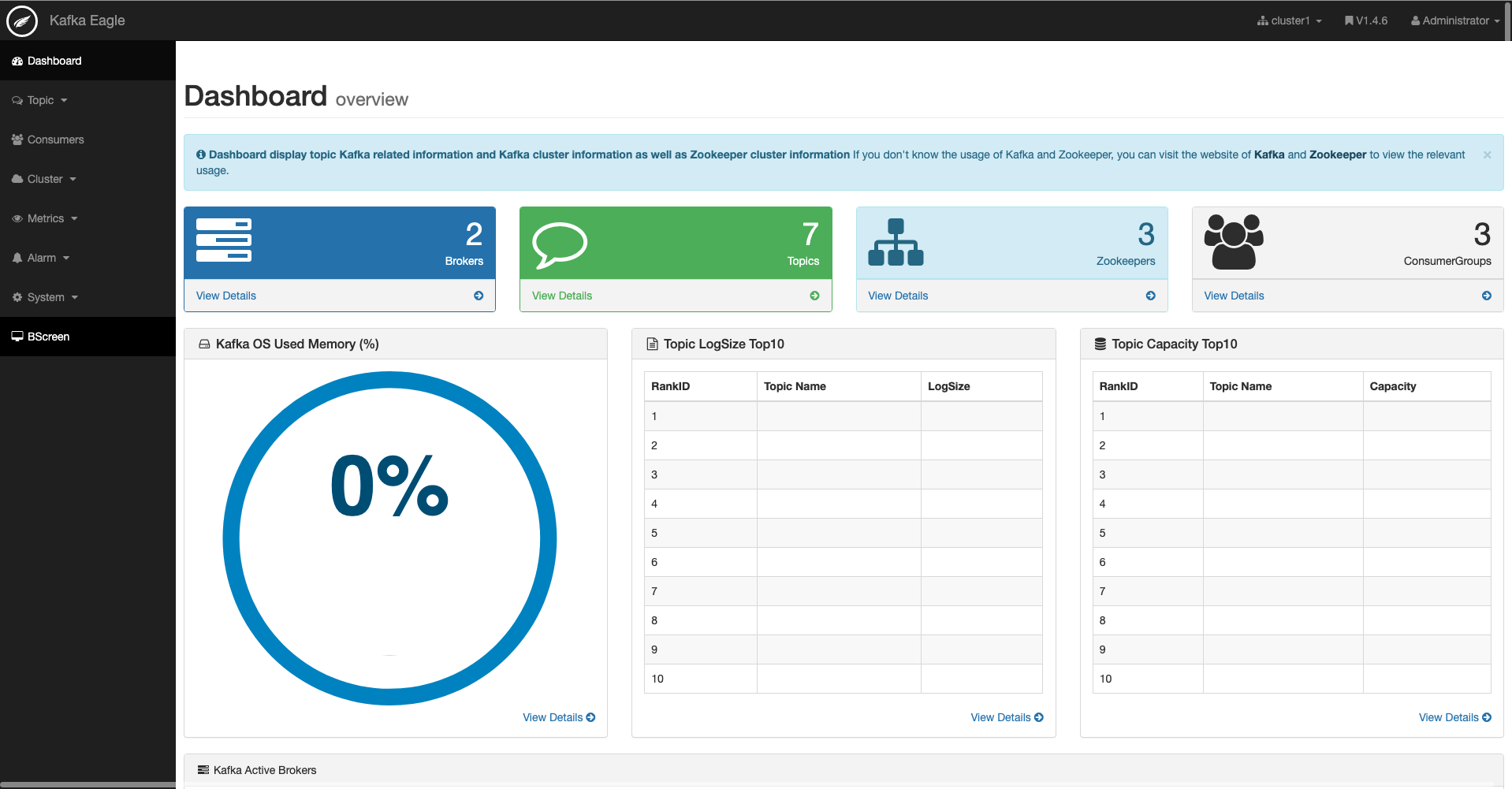This screenshot has width=1512, height=789.
Task: Expand the Topic sidebar menu caret
Action: (x=64, y=101)
